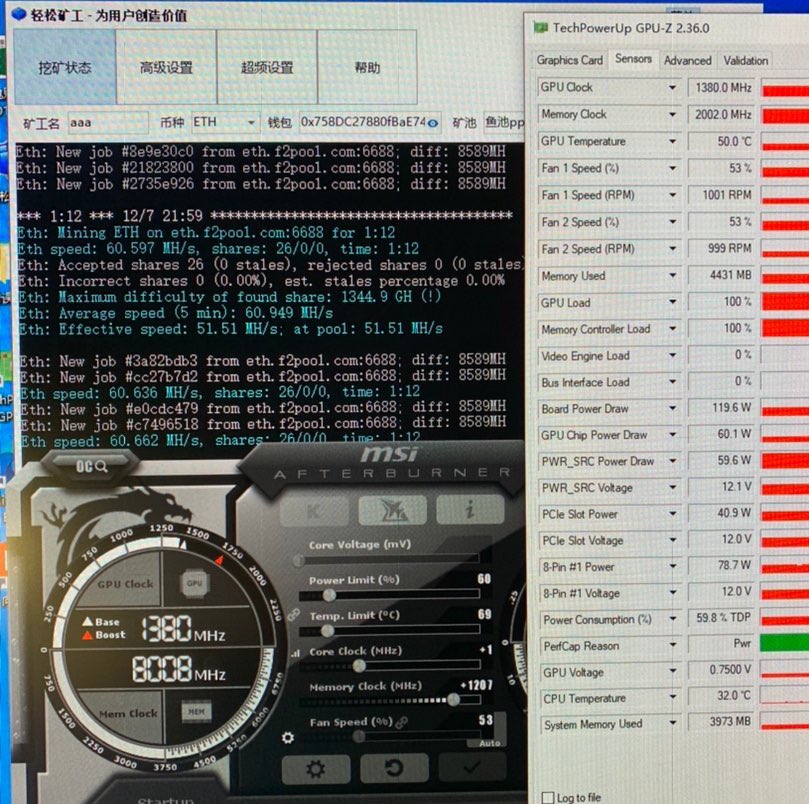Click the 59.8 % TDP power consumption value
809x804 pixels.
tap(721, 618)
